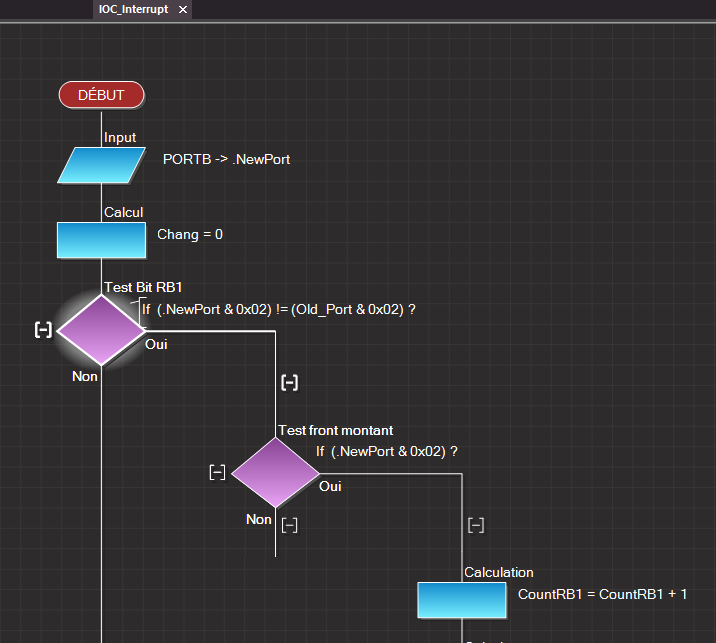The height and width of the screenshot is (643, 716).
Task: Click the Old_Port comparison condition text
Action: 278,309
